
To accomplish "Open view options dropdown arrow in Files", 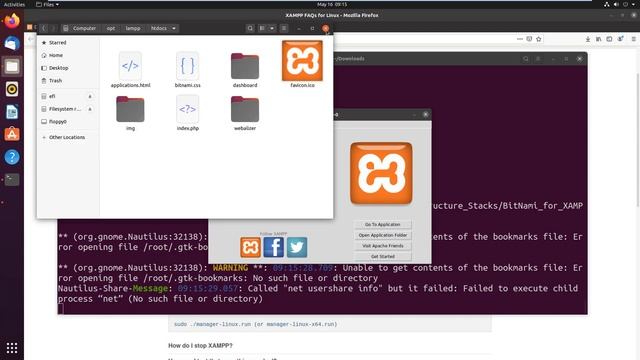I will click(x=272, y=28).
